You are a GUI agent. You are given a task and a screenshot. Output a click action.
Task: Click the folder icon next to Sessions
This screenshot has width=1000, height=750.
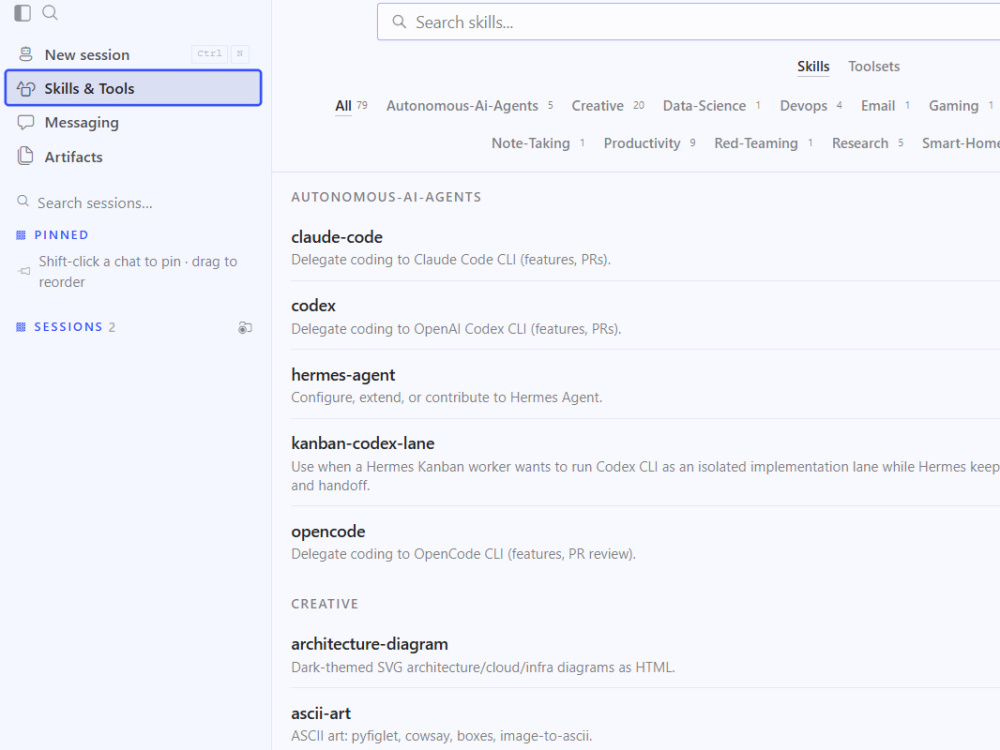tap(245, 328)
